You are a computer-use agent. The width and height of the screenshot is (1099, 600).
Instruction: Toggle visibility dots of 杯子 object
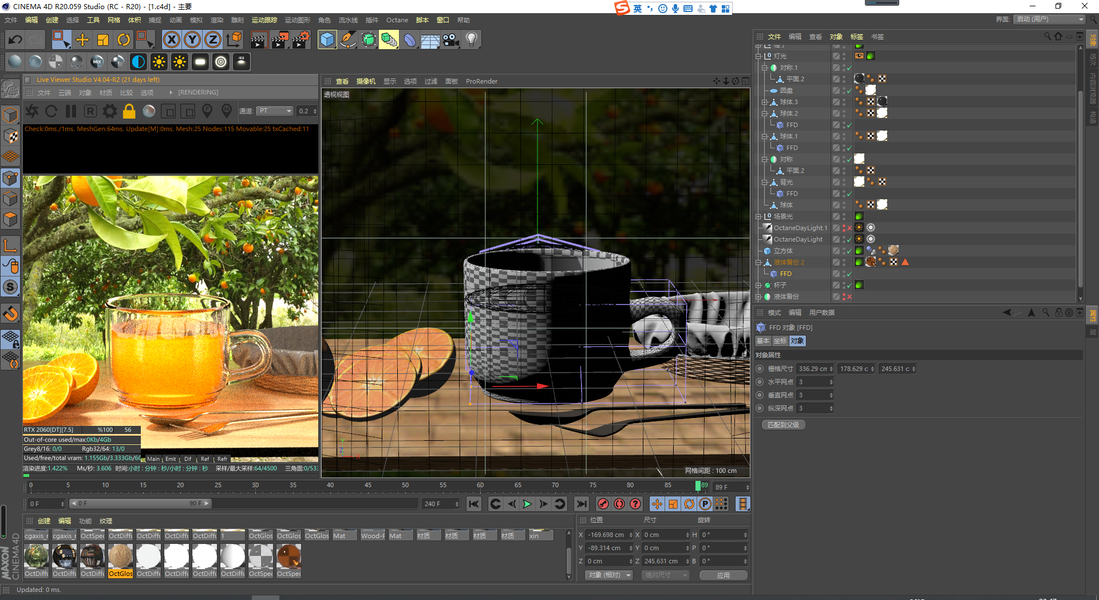click(843, 285)
